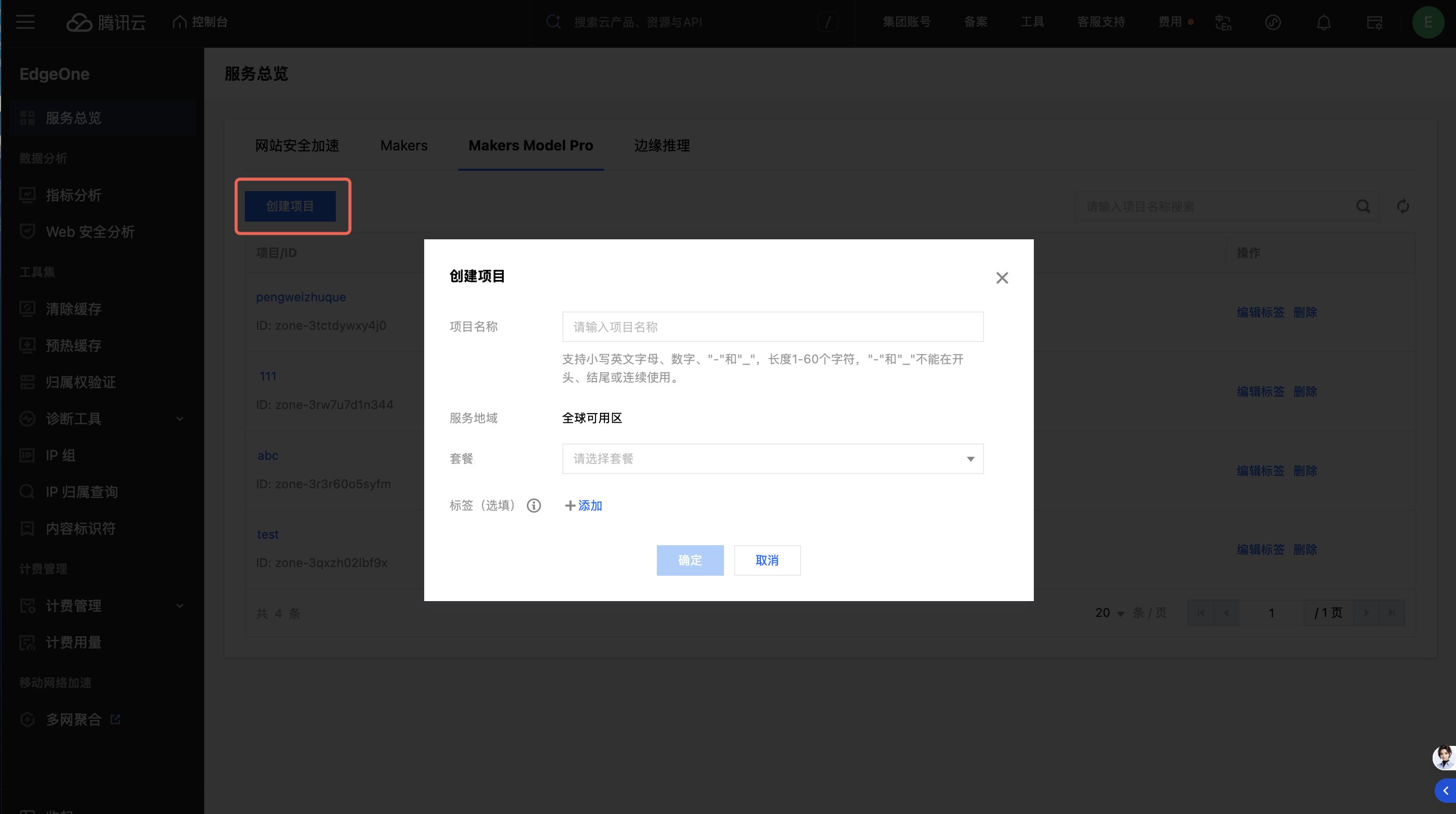1456x814 pixels.
Task: Open the notifications bell
Action: tap(1324, 22)
